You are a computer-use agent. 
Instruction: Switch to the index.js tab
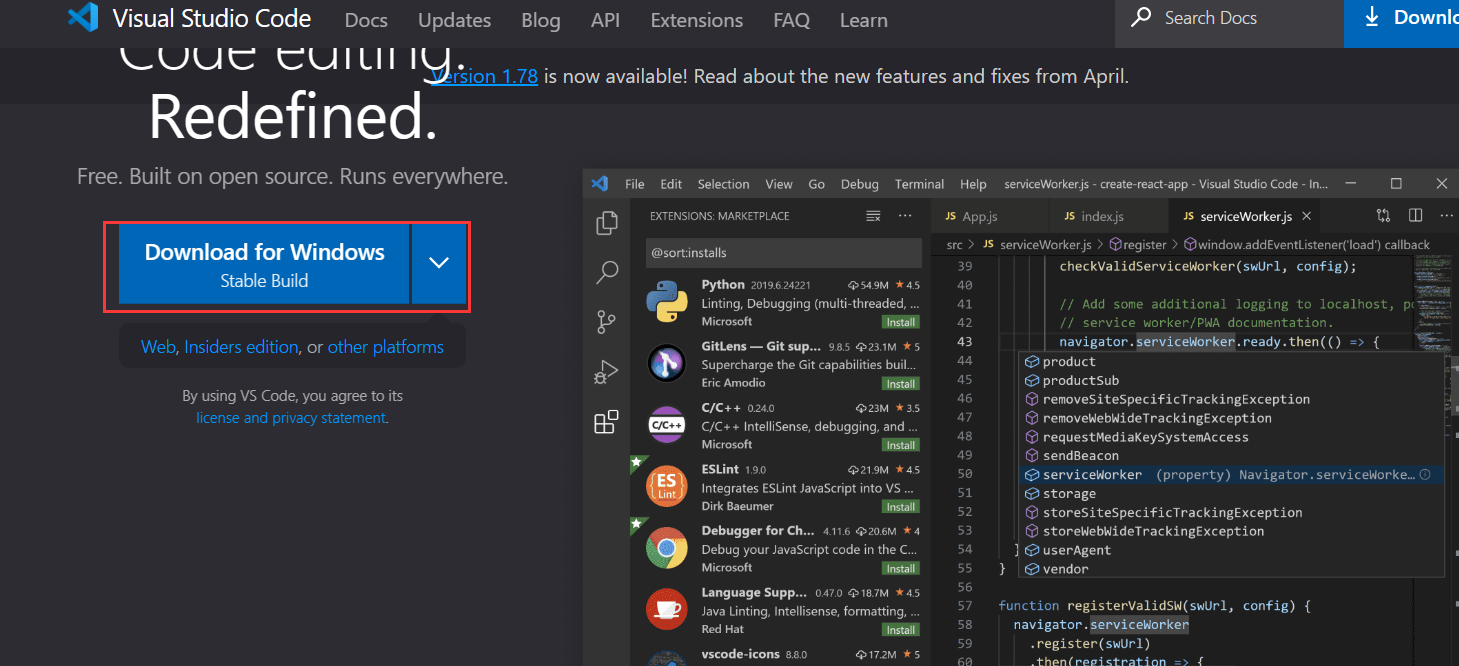point(1102,216)
